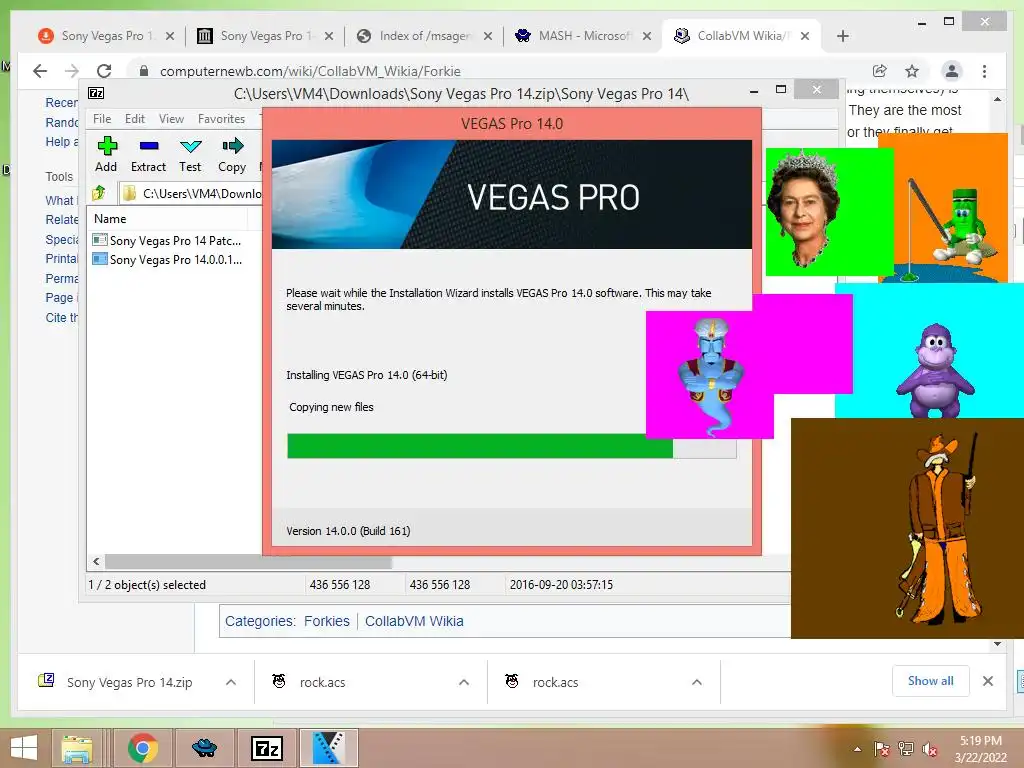Click the Queen agent character image
Screen dimensions: 1024x768
point(803,209)
